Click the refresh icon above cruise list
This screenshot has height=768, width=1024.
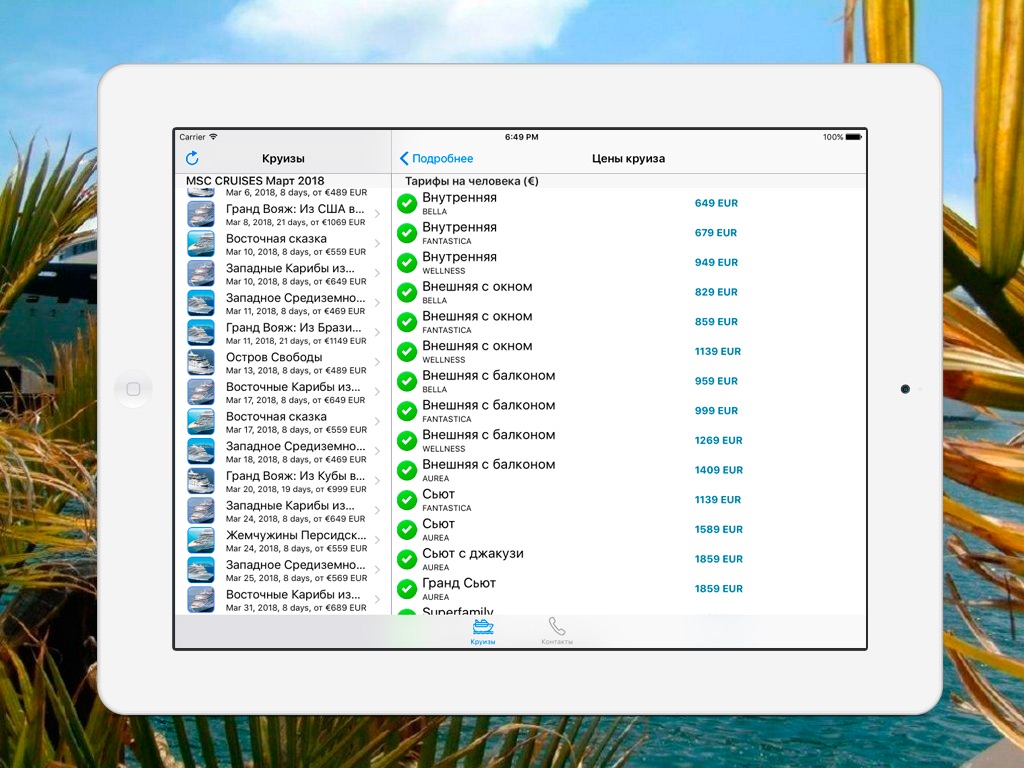pos(192,158)
